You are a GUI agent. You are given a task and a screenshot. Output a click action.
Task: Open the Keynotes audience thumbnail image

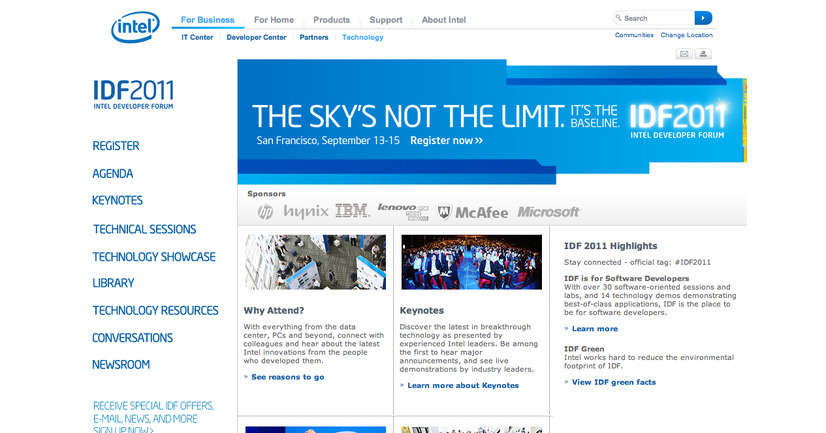pyautogui.click(x=471, y=262)
